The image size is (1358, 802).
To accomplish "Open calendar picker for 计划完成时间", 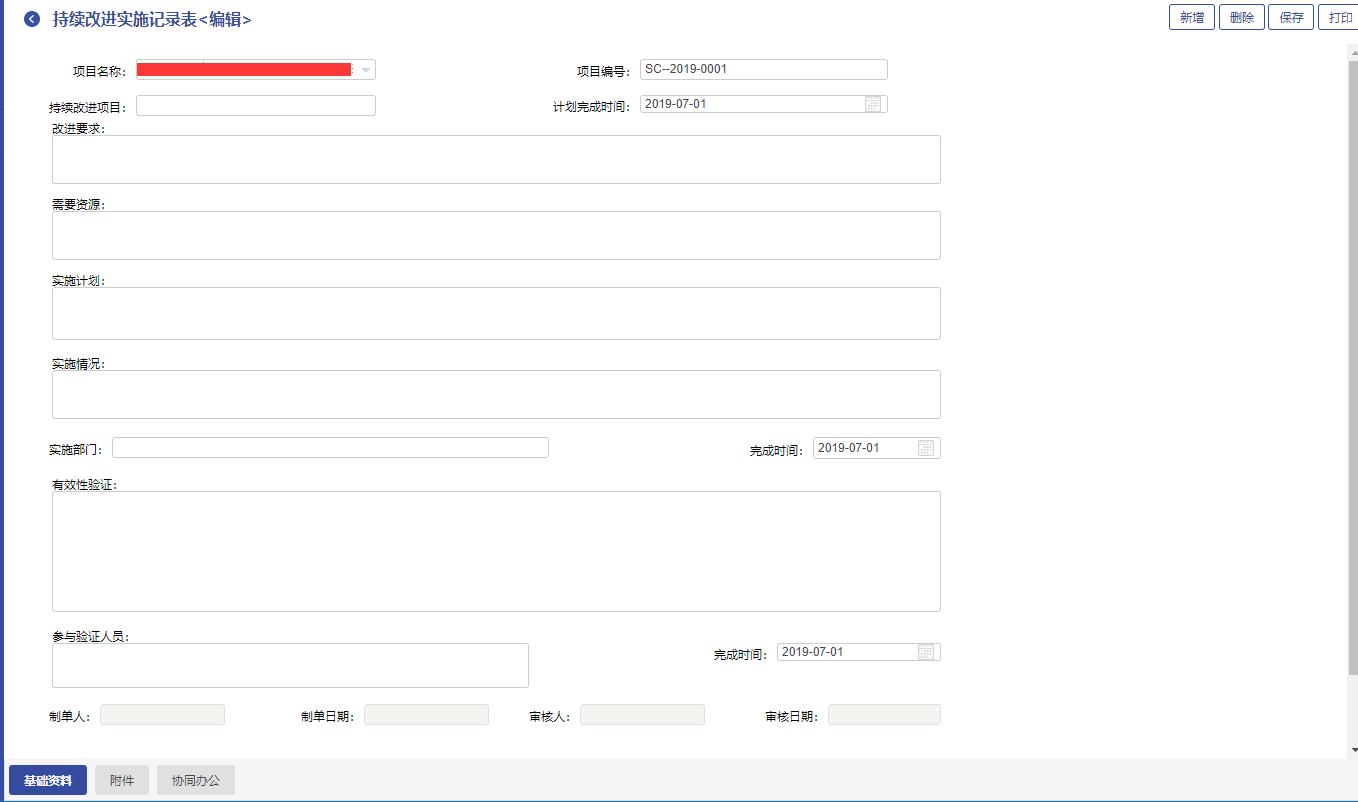I will coord(873,104).
